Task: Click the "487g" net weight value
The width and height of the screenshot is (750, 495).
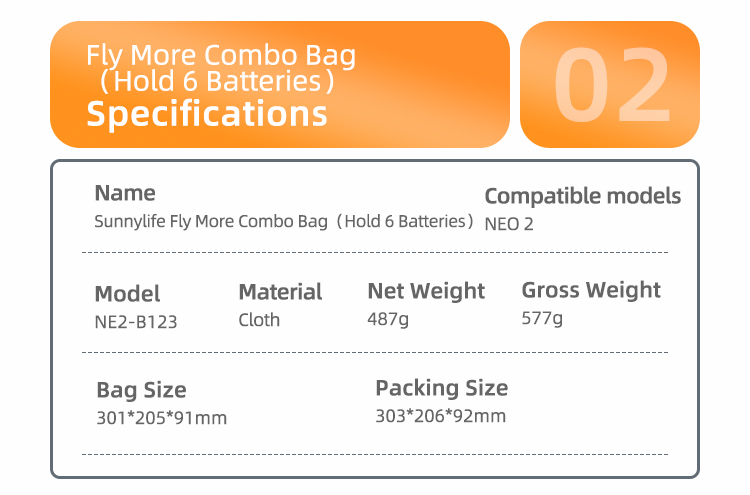Action: click(x=388, y=319)
